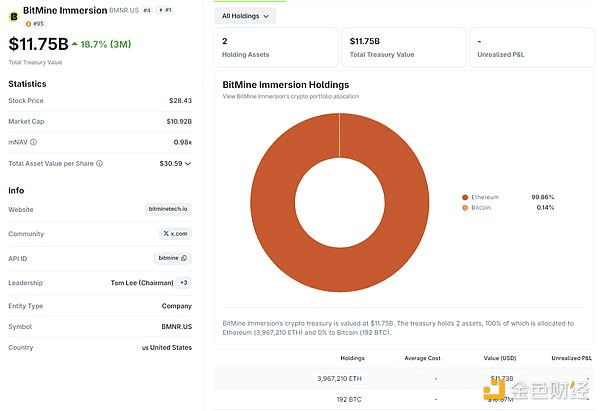This screenshot has width=600, height=411.
Task: Click the Total Asset Value per Share info icon
Action: tap(100, 163)
